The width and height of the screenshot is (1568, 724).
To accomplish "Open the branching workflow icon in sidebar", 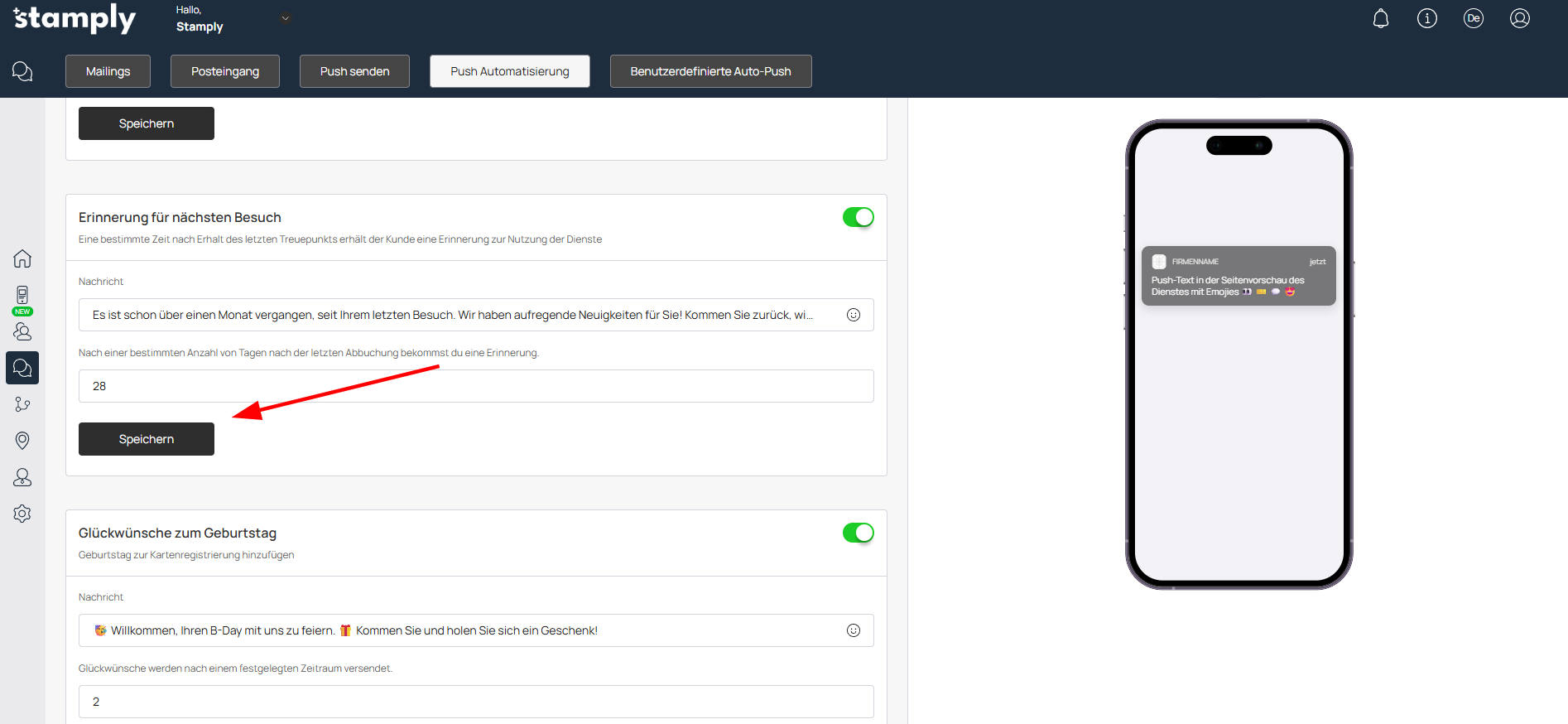I will [x=22, y=404].
